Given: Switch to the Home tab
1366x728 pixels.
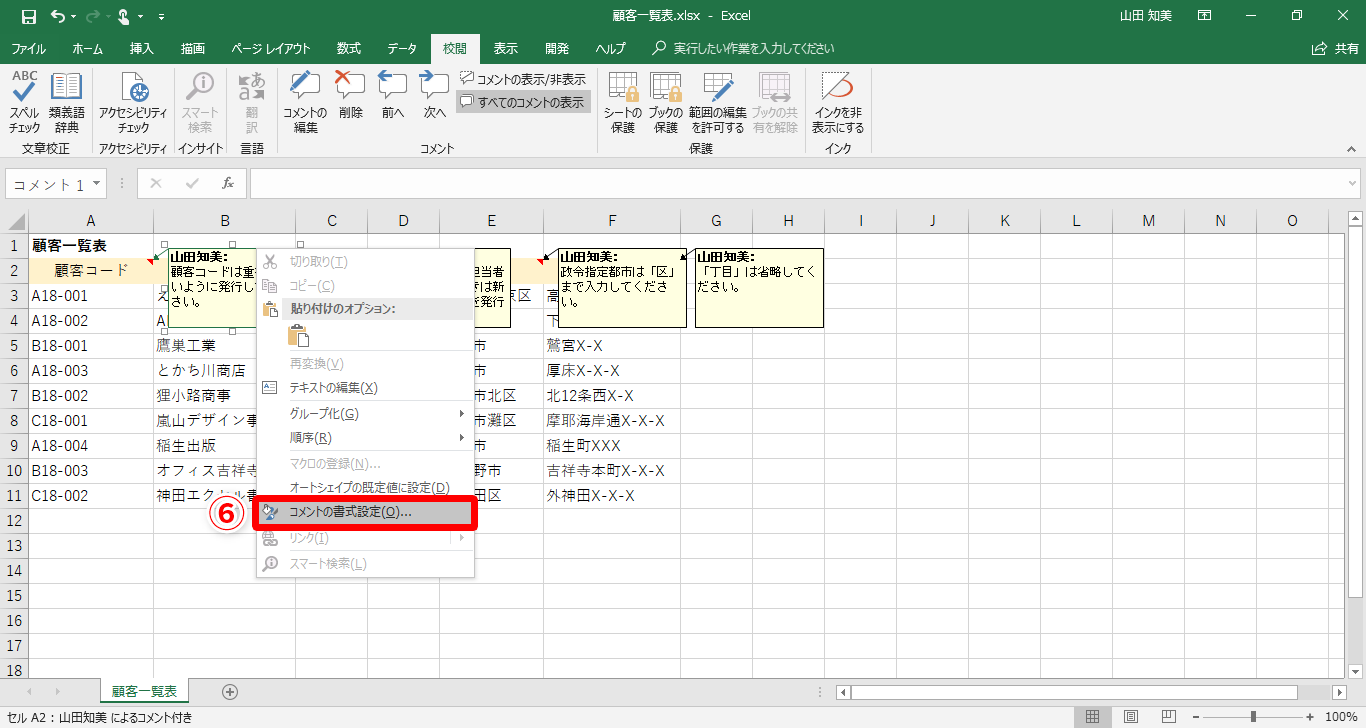Looking at the screenshot, I should [87, 48].
